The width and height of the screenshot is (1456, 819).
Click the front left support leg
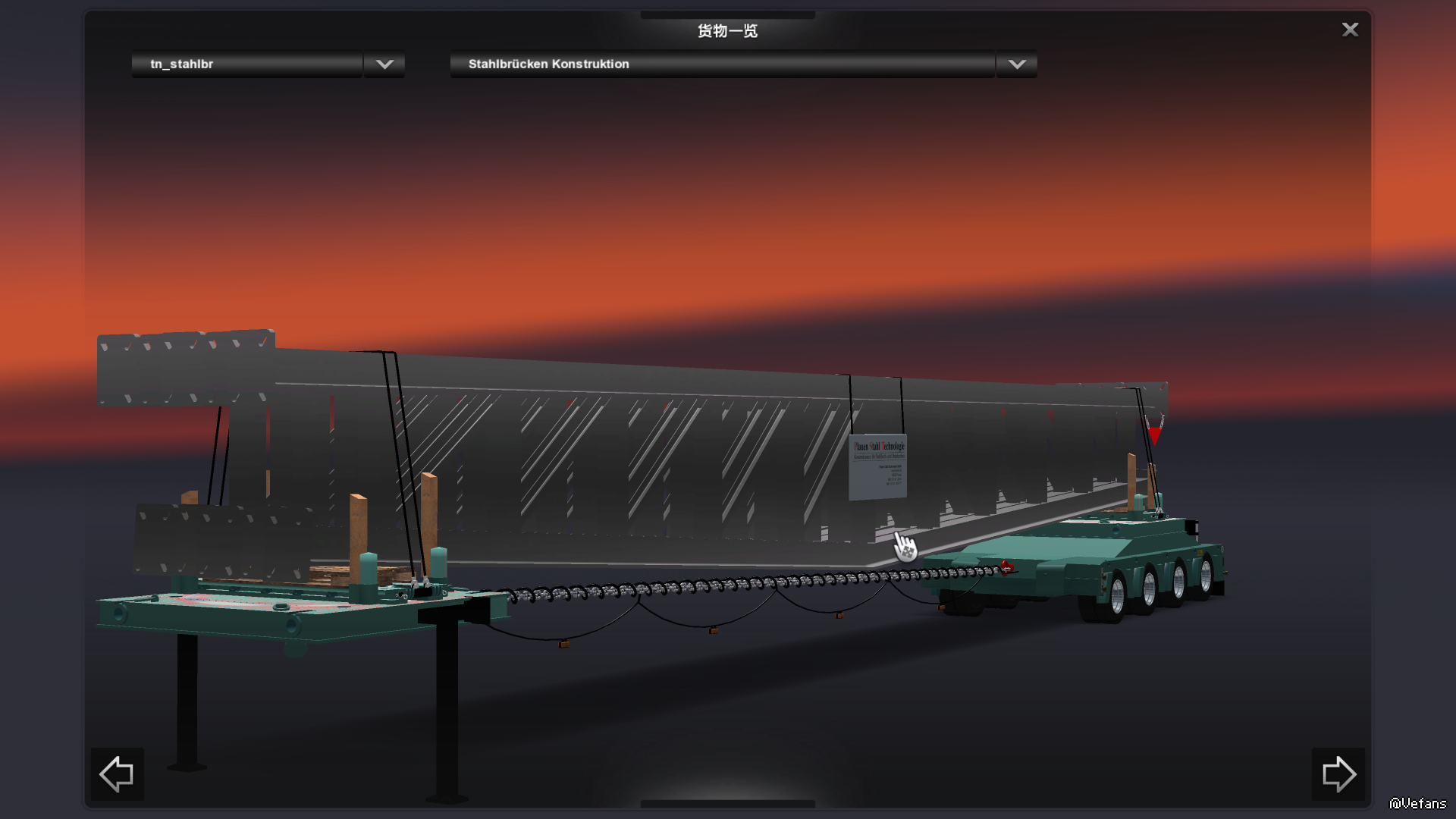(187, 701)
